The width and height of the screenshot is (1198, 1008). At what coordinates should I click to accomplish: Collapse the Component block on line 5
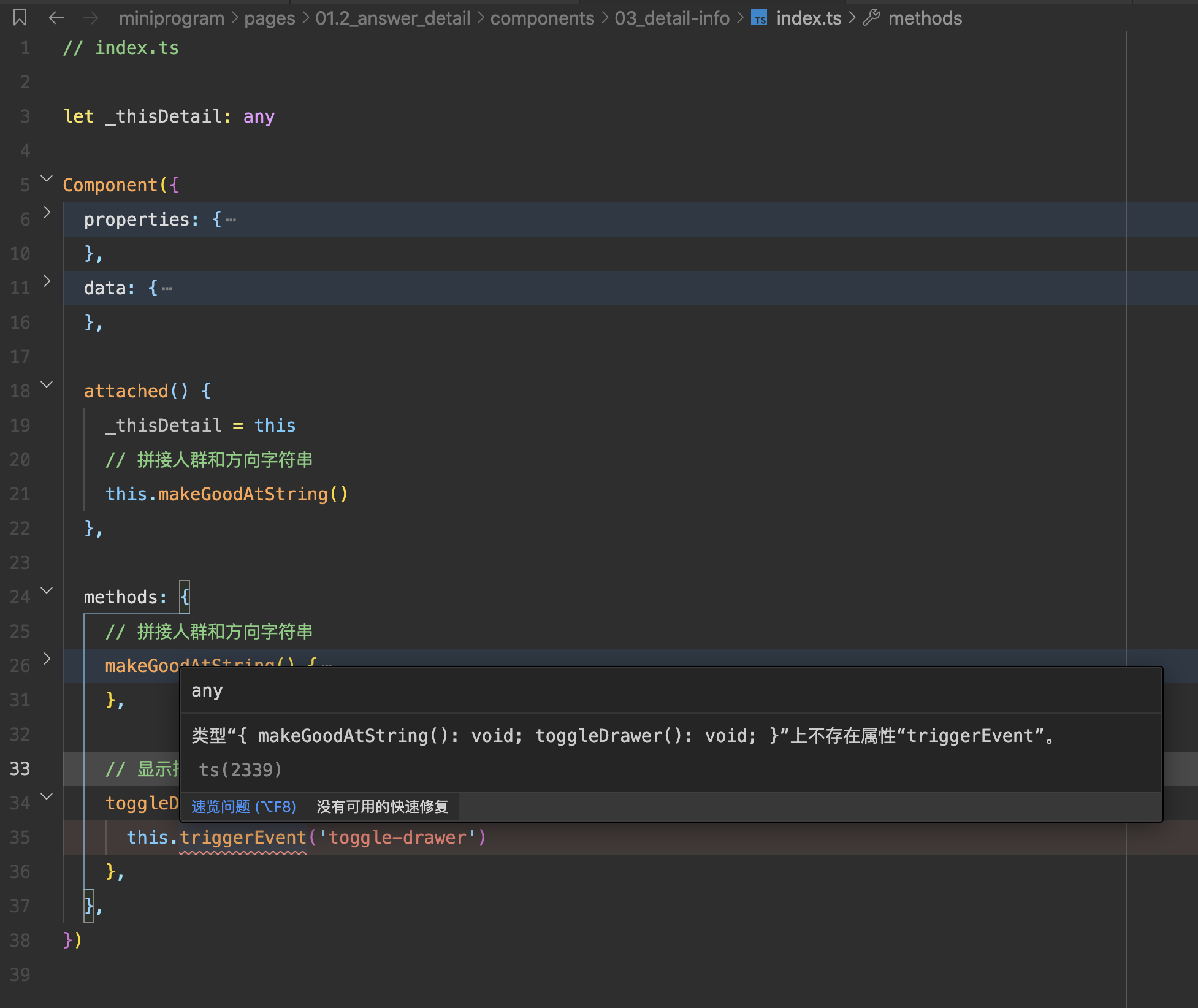pos(47,178)
